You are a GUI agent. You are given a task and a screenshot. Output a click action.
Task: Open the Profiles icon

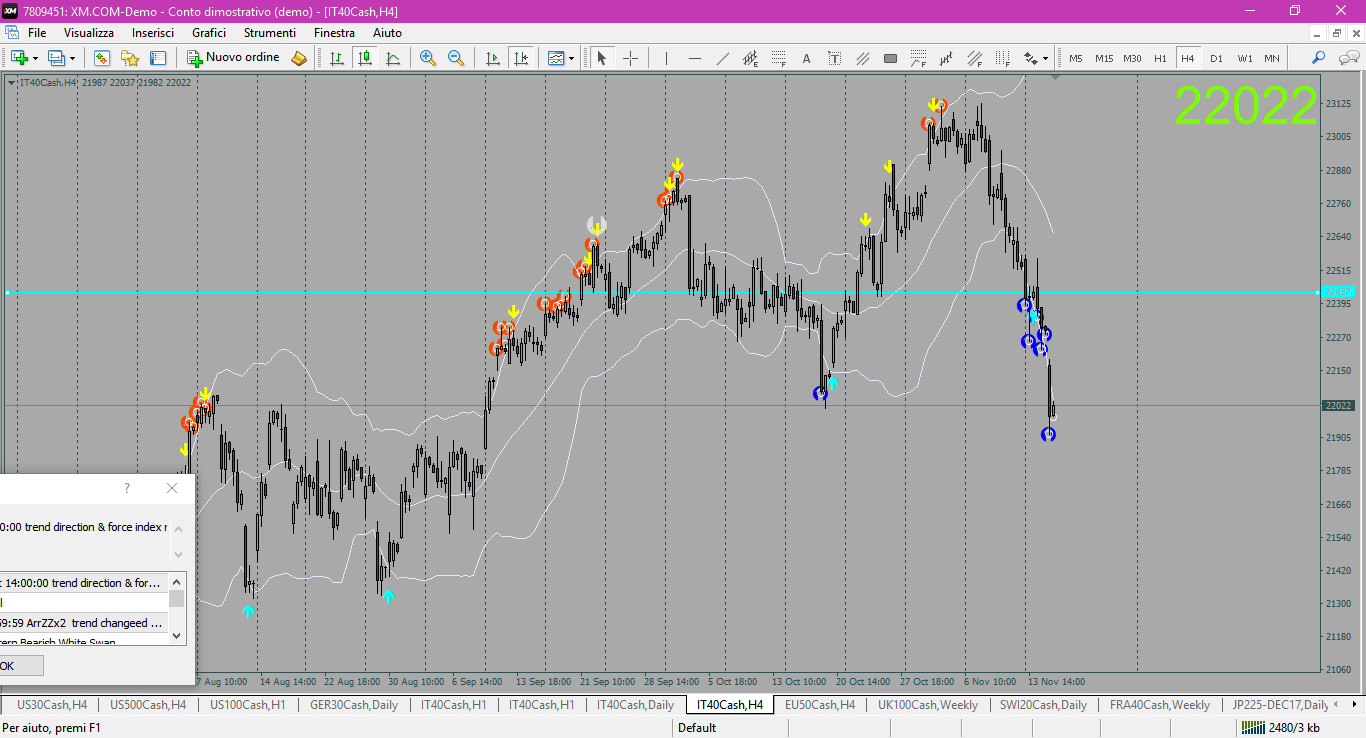click(56, 58)
